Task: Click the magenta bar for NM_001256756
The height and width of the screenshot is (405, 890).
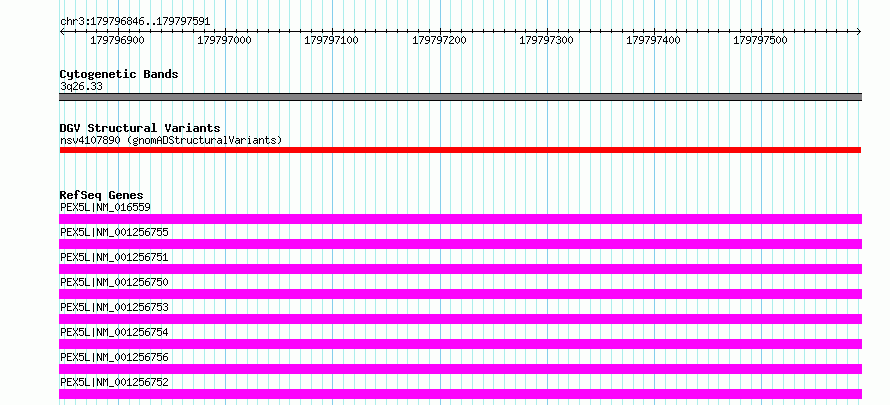Action: (x=460, y=369)
